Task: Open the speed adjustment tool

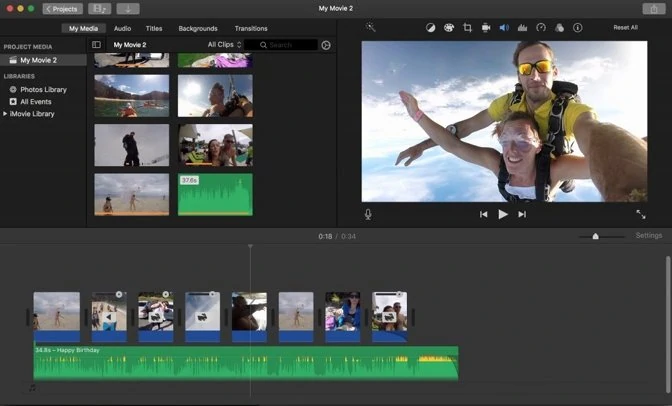Action: [541, 28]
